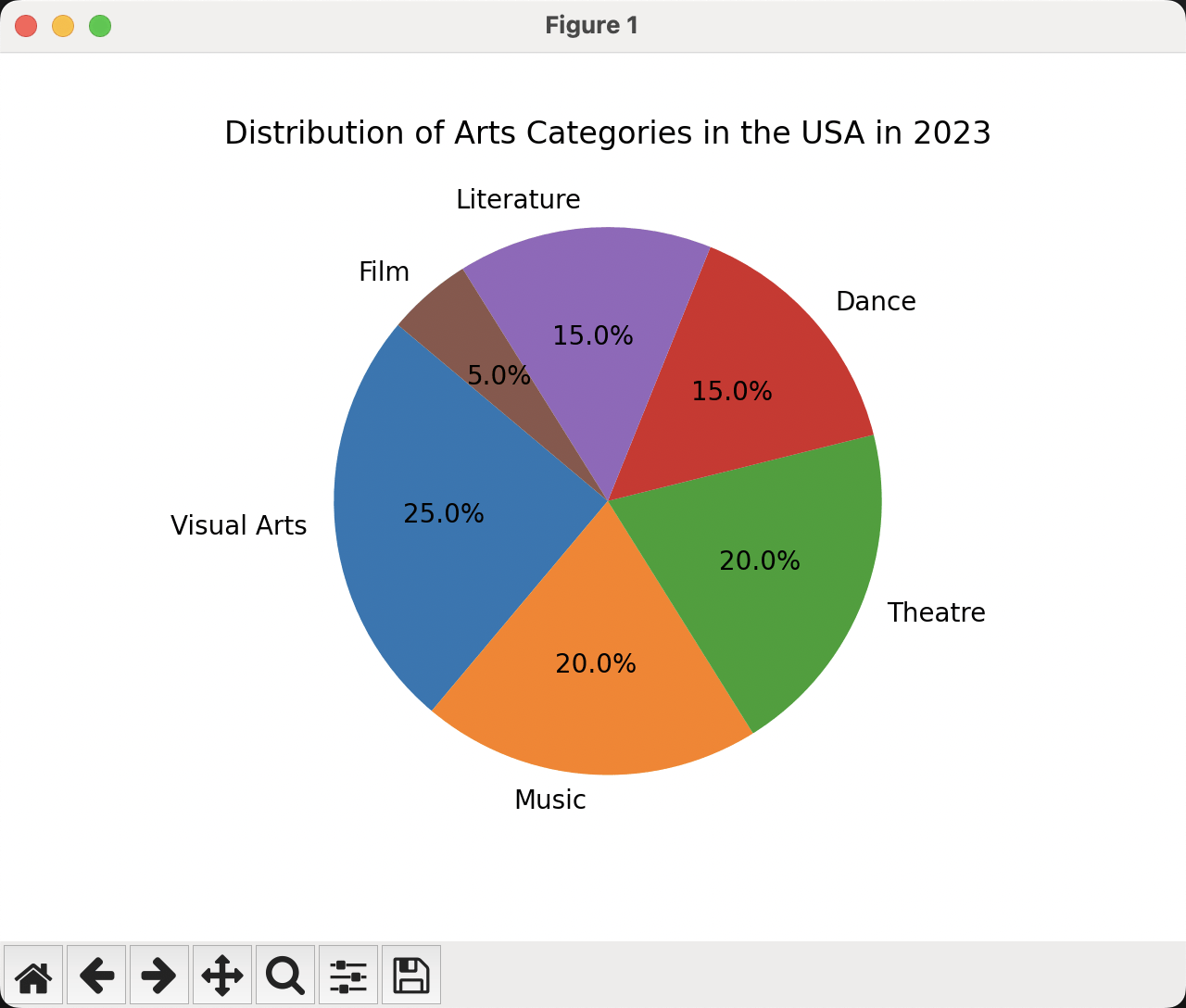Close the Figure 1 window
1186x1008 pixels.
(x=26, y=26)
